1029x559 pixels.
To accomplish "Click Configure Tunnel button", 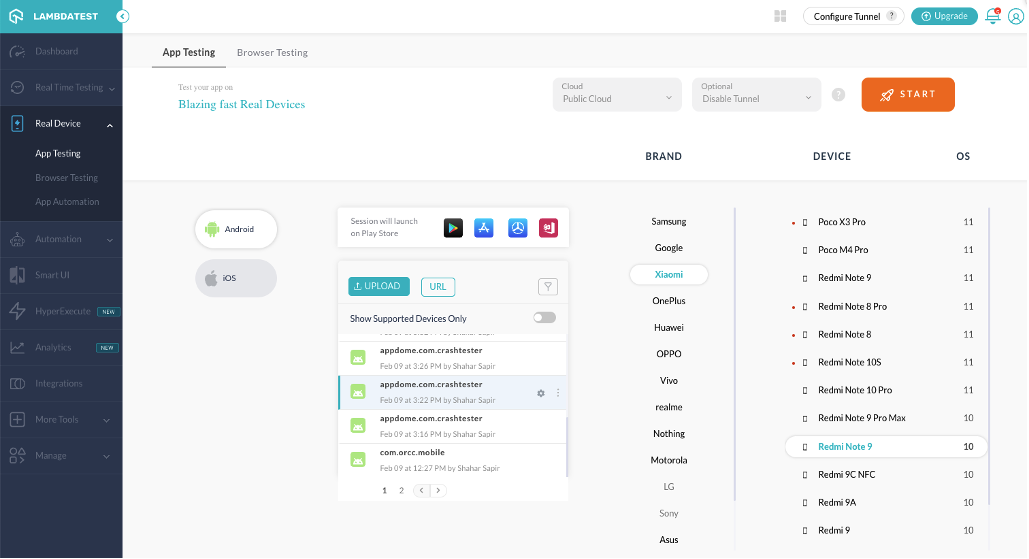I will point(854,16).
